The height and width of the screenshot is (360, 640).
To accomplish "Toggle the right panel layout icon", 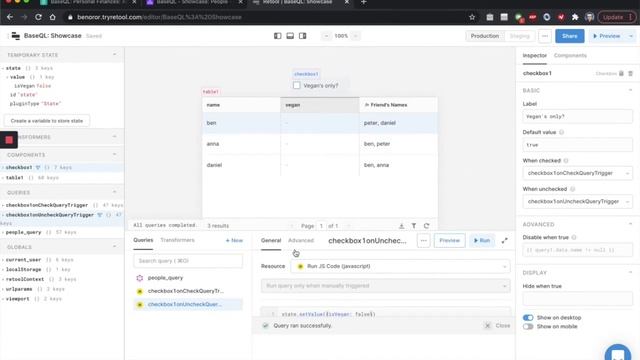I will pos(302,36).
